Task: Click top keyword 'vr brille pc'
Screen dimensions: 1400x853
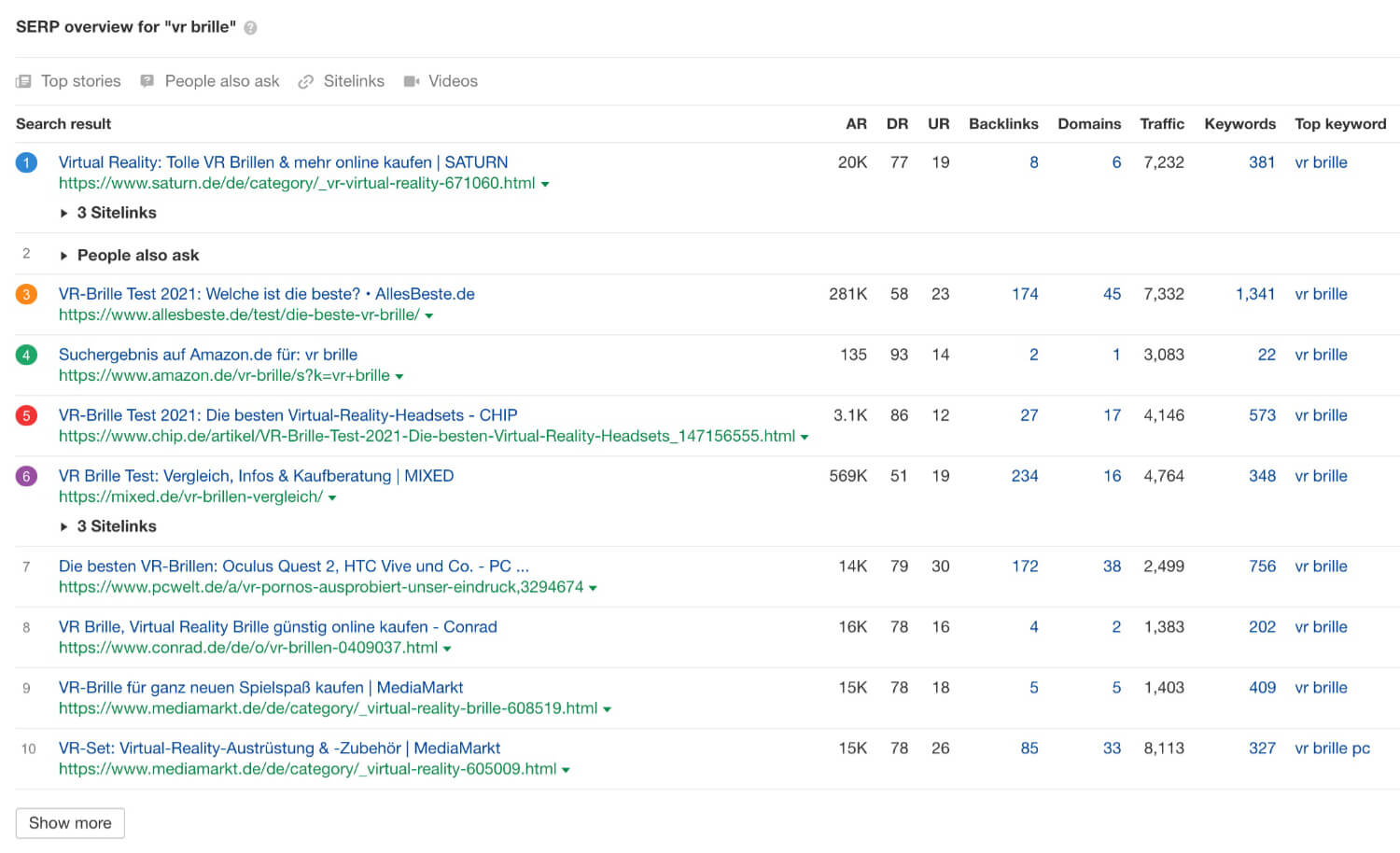Action: pyautogui.click(x=1332, y=748)
